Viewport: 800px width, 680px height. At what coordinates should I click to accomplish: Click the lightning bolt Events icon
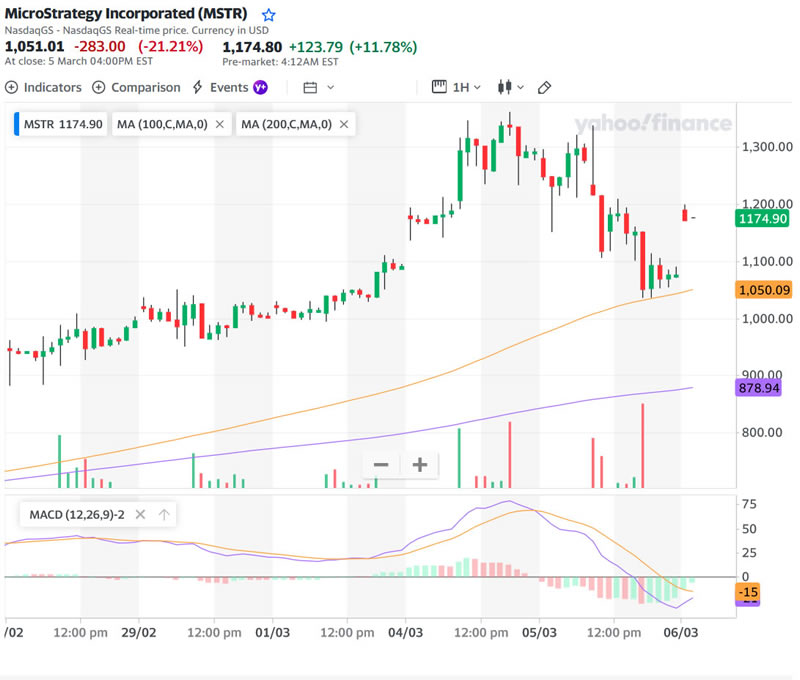coord(197,87)
